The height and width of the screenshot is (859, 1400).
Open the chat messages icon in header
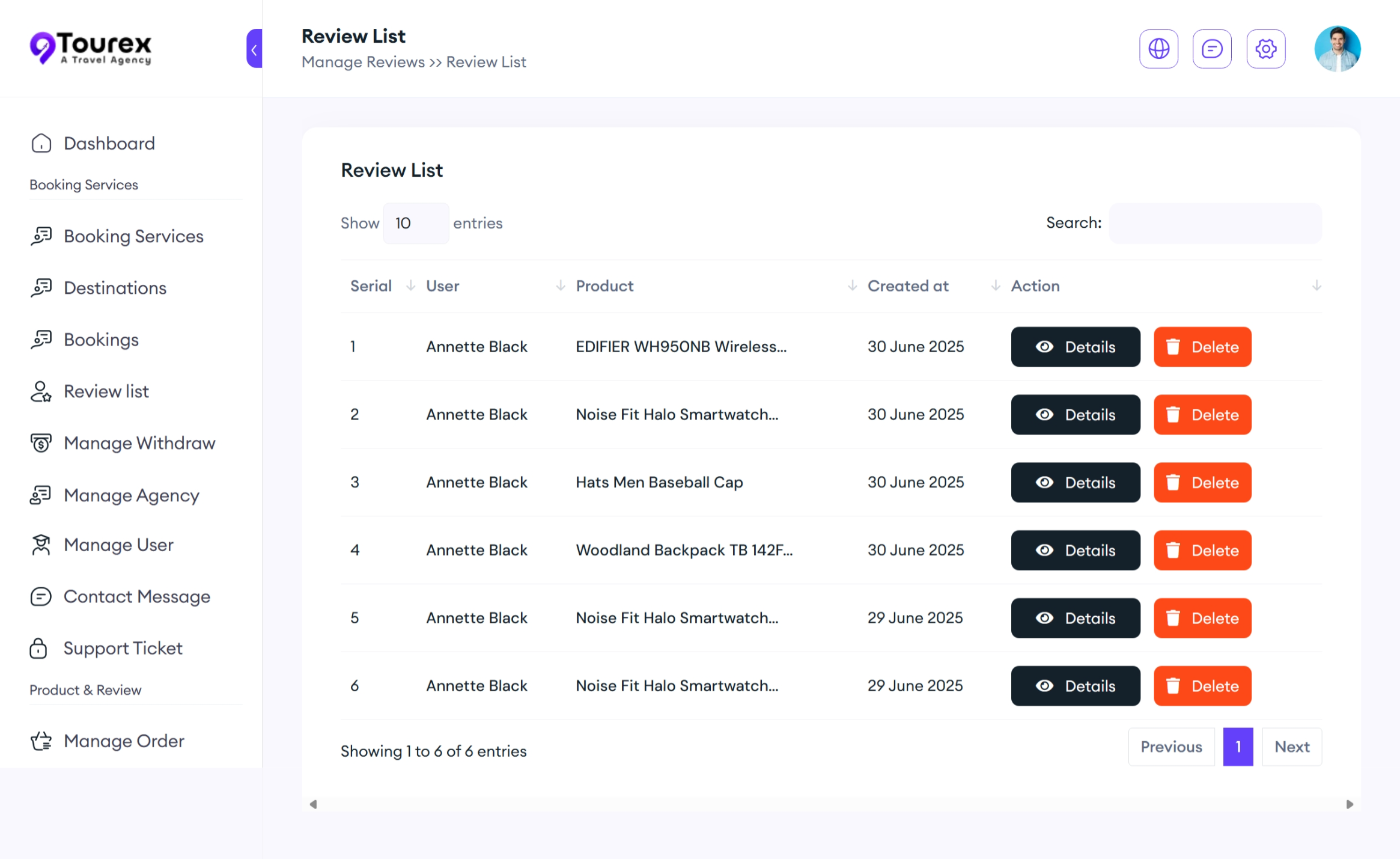coord(1211,49)
